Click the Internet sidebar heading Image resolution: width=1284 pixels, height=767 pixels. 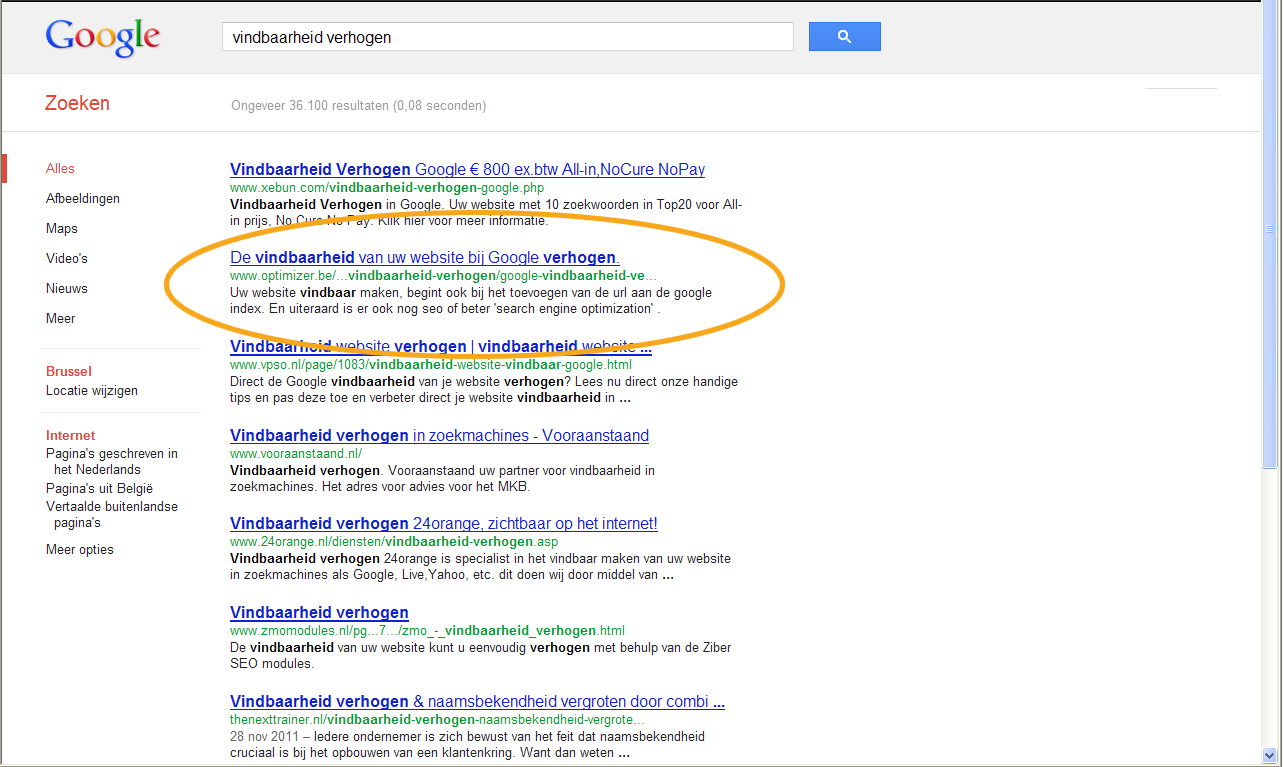[x=71, y=436]
